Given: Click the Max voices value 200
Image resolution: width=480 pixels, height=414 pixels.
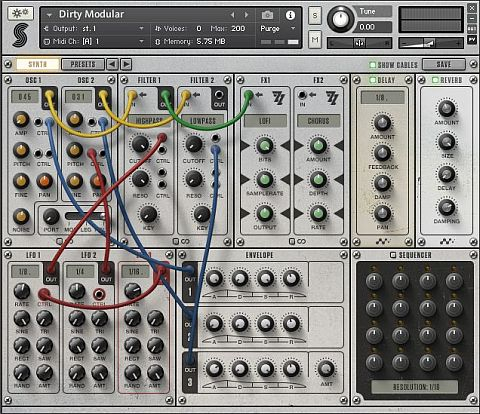Looking at the screenshot, I should [238, 29].
